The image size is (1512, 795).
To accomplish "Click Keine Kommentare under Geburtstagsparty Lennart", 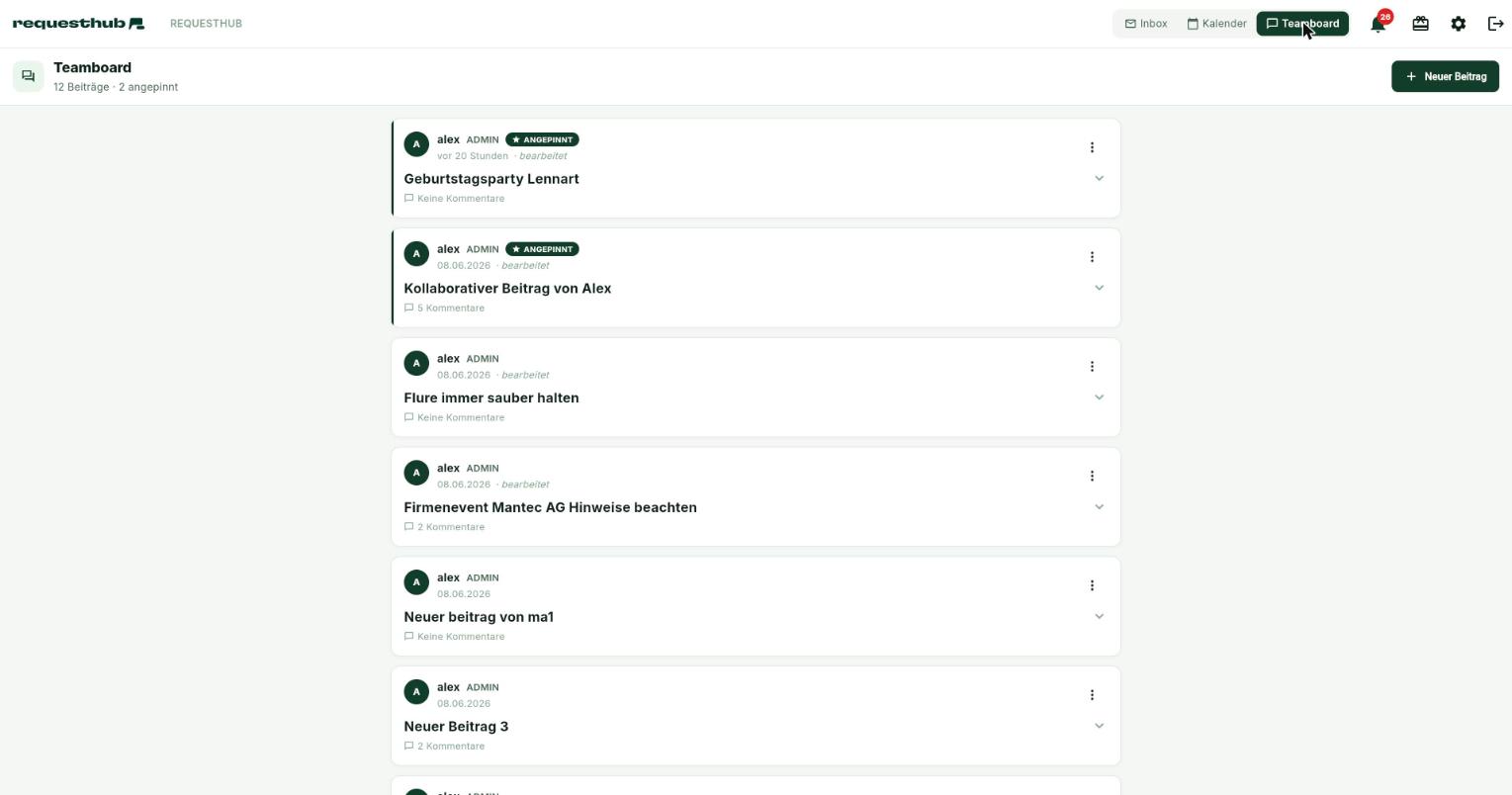I will pos(454,199).
